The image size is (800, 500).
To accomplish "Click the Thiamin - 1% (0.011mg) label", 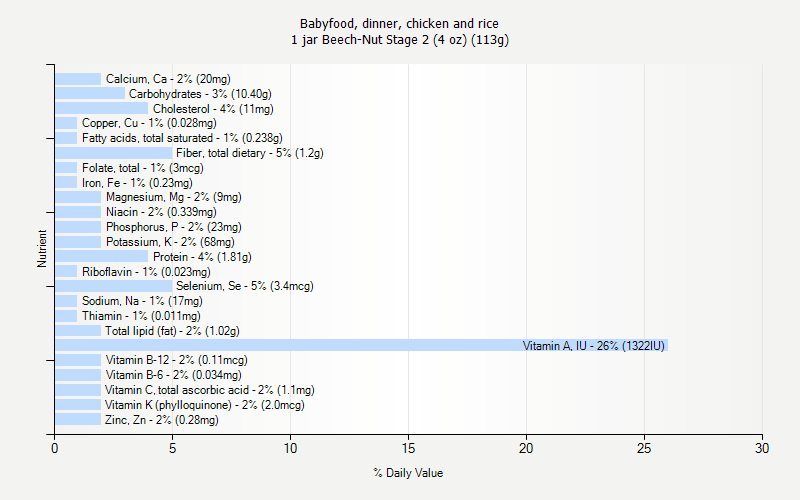I will click(141, 316).
